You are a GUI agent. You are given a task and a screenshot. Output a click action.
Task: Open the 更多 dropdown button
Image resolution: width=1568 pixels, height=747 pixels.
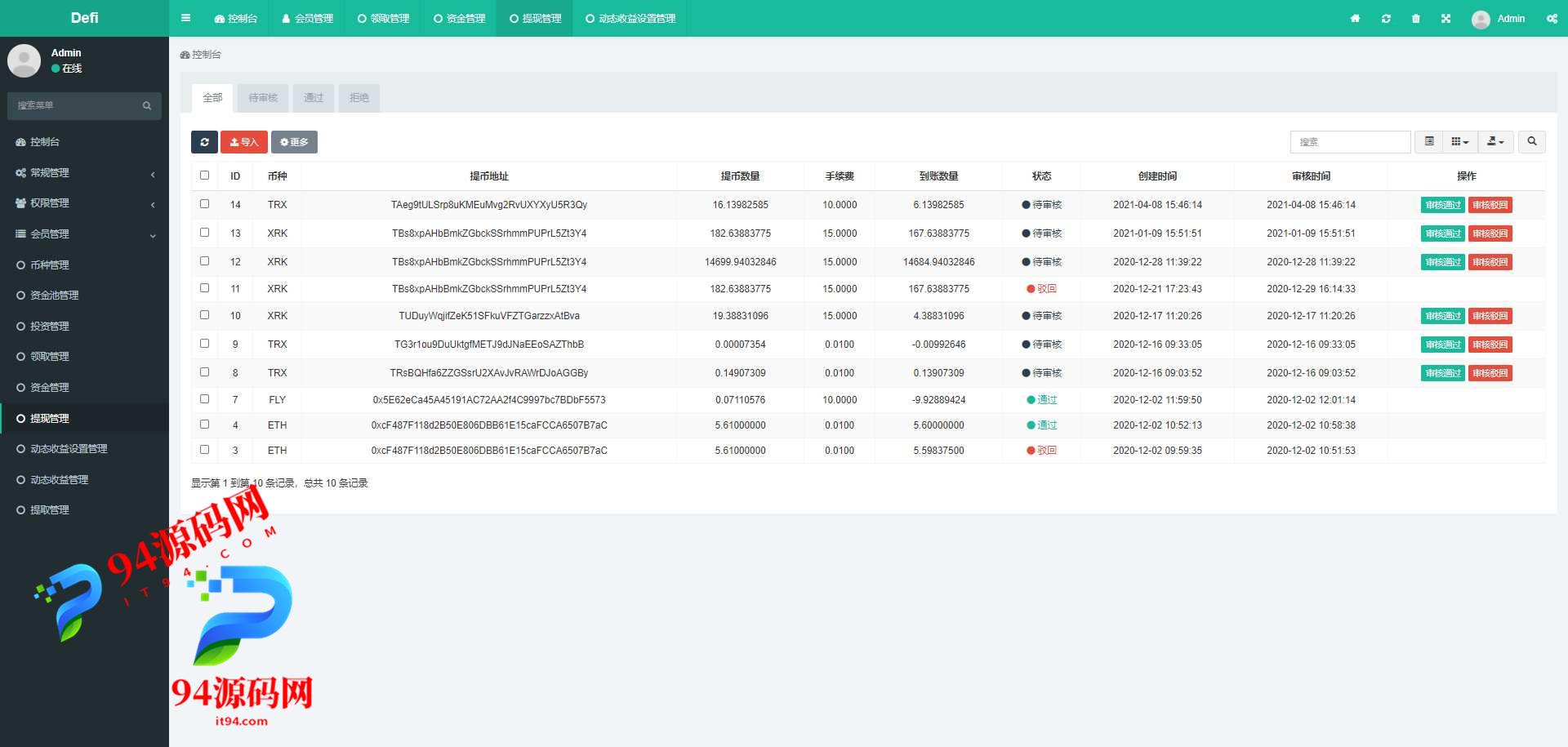pyautogui.click(x=294, y=142)
